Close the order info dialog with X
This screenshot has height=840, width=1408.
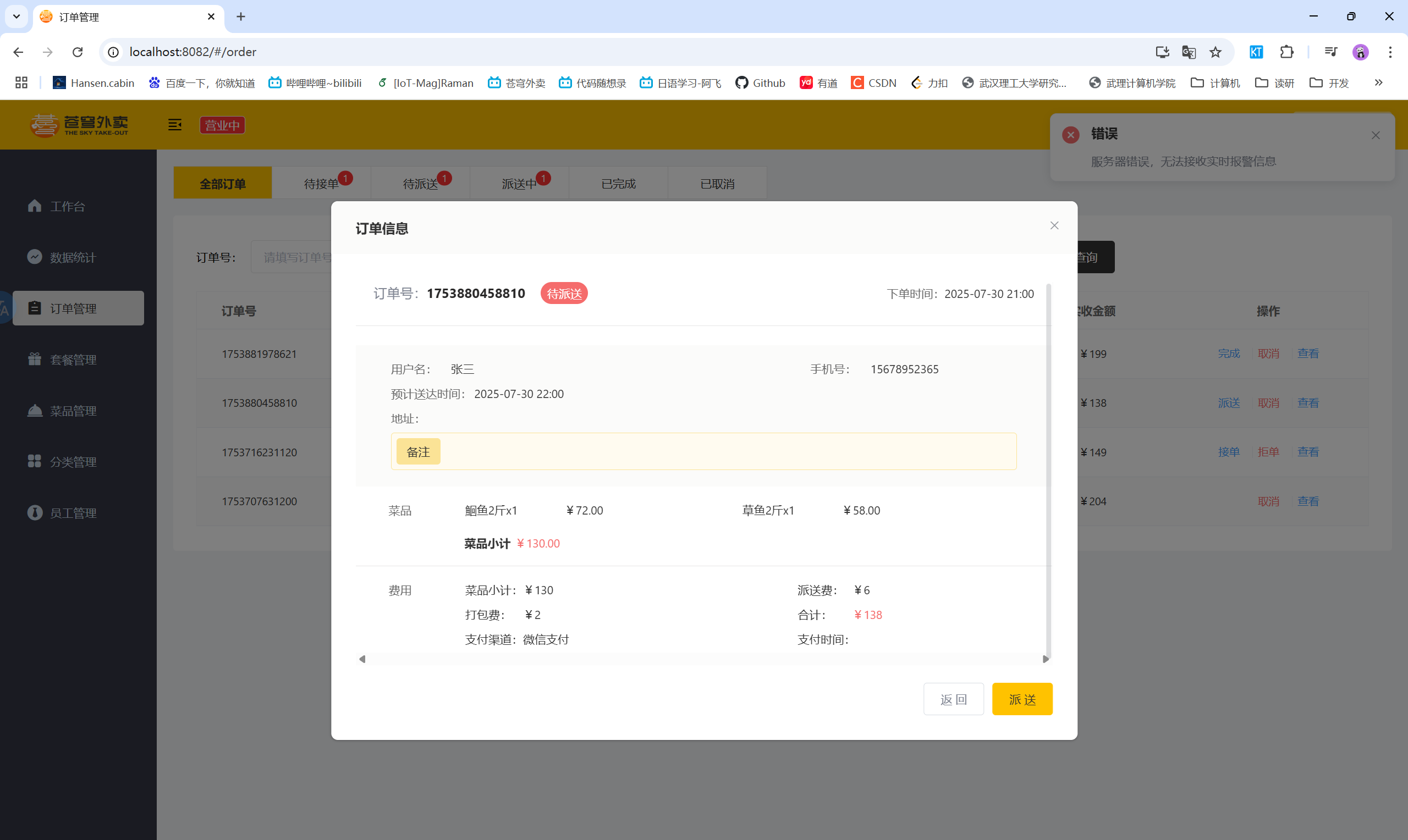coord(1054,226)
